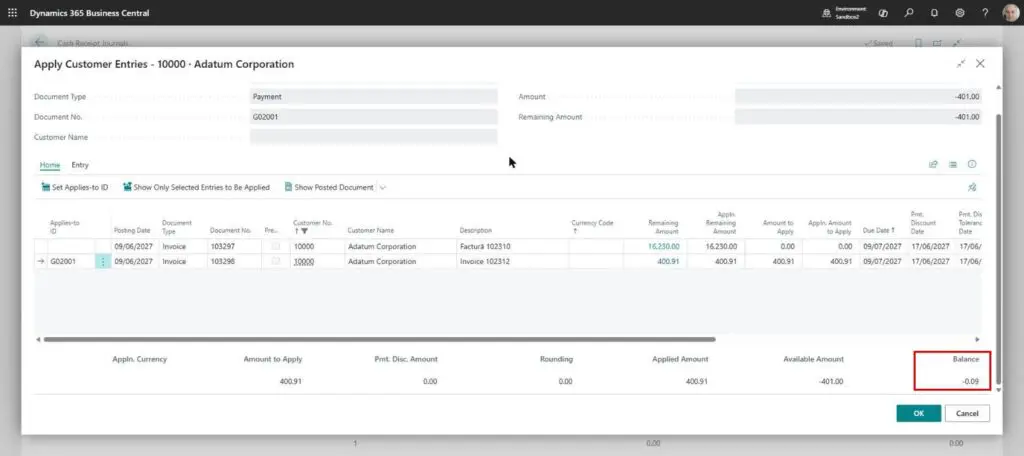Close the Apply Customer Entries dialog
This screenshot has height=456, width=1024.
click(x=980, y=63)
